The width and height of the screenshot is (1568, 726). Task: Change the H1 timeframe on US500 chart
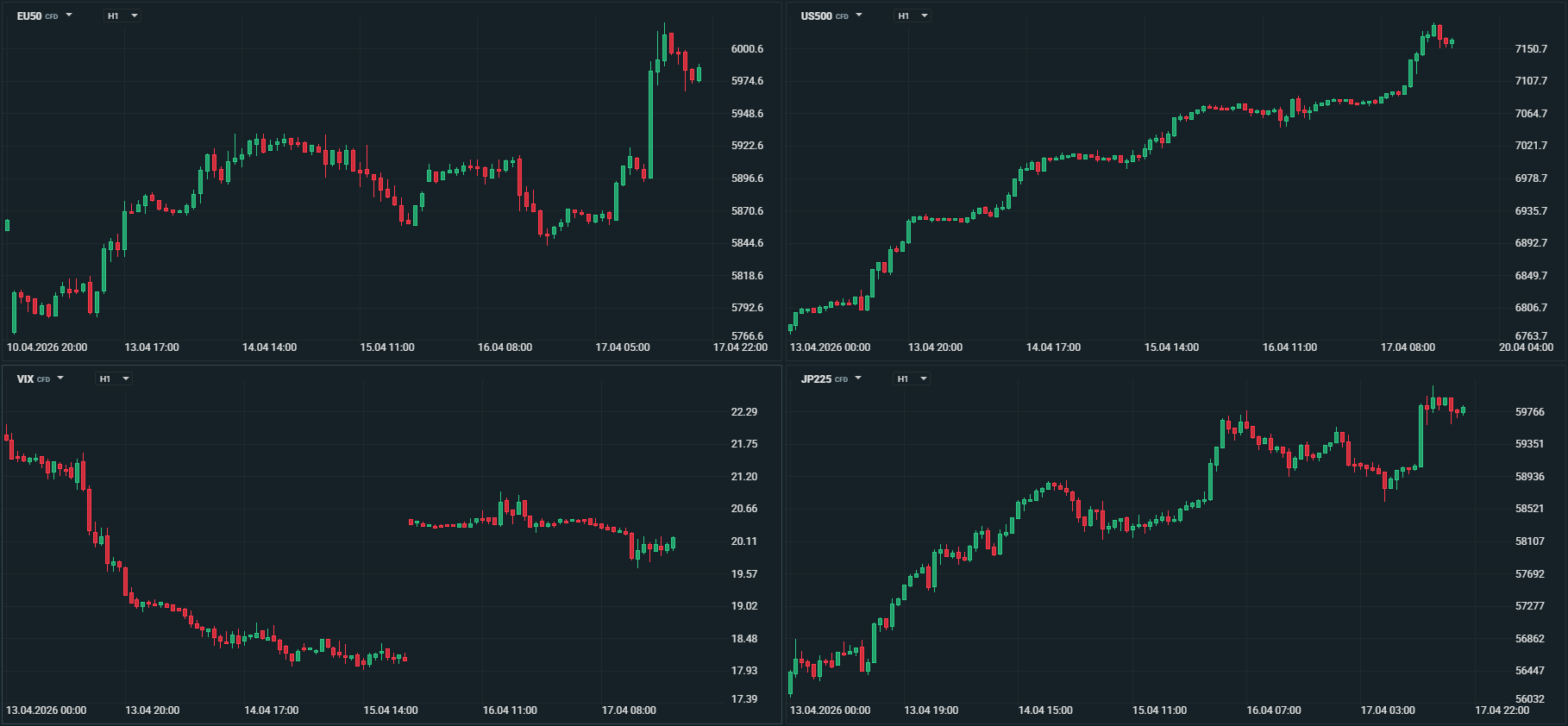[x=912, y=16]
